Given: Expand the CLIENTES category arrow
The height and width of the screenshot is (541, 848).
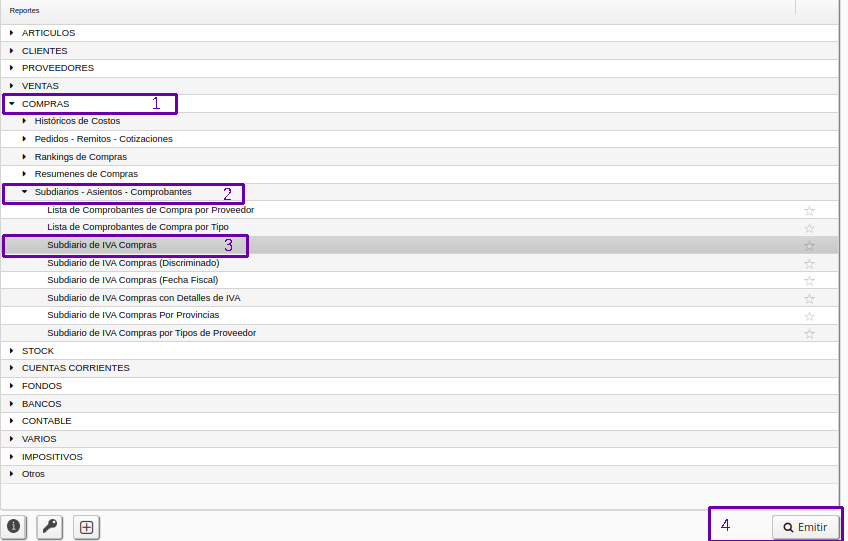Looking at the screenshot, I should (x=11, y=51).
